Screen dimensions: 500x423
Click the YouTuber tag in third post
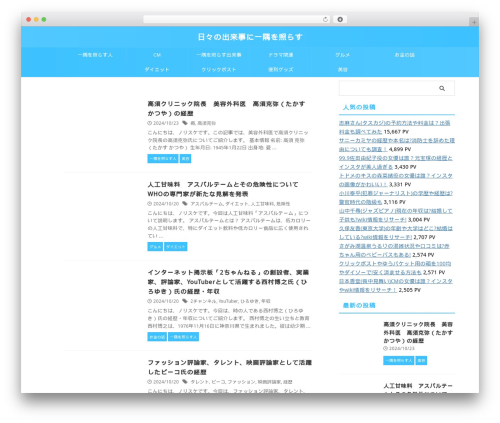tap(228, 301)
